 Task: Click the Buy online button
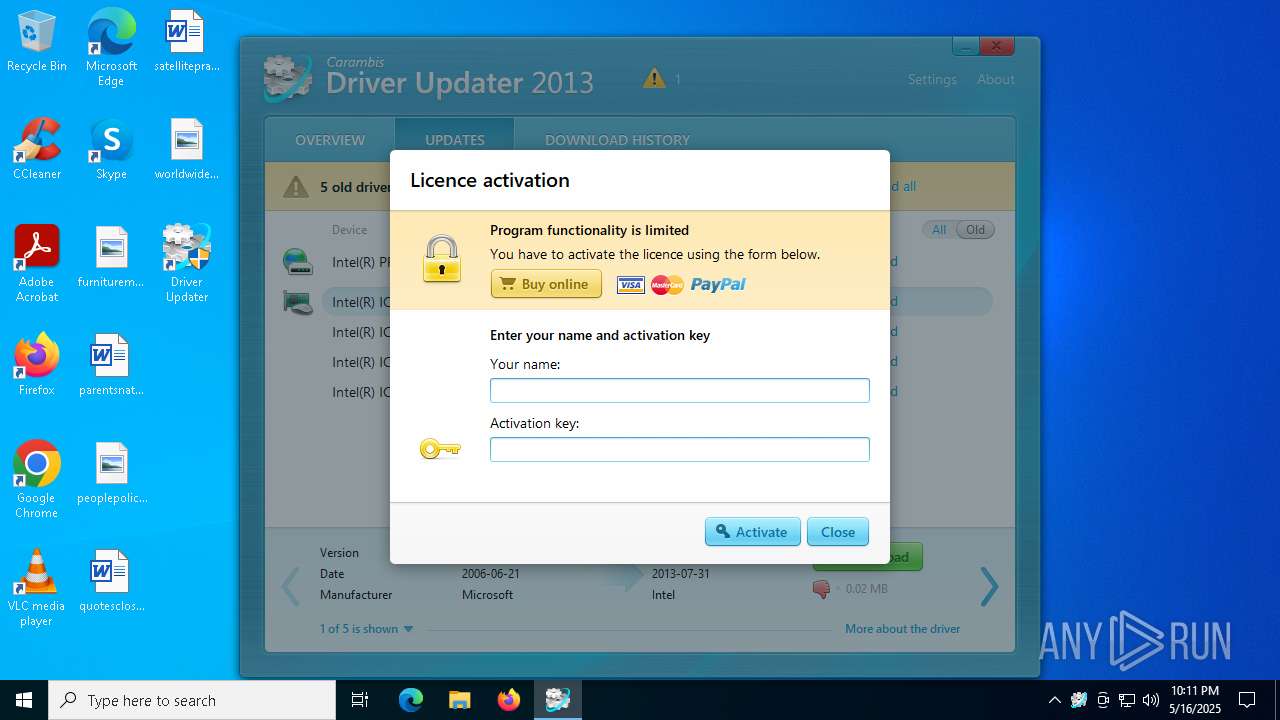546,284
